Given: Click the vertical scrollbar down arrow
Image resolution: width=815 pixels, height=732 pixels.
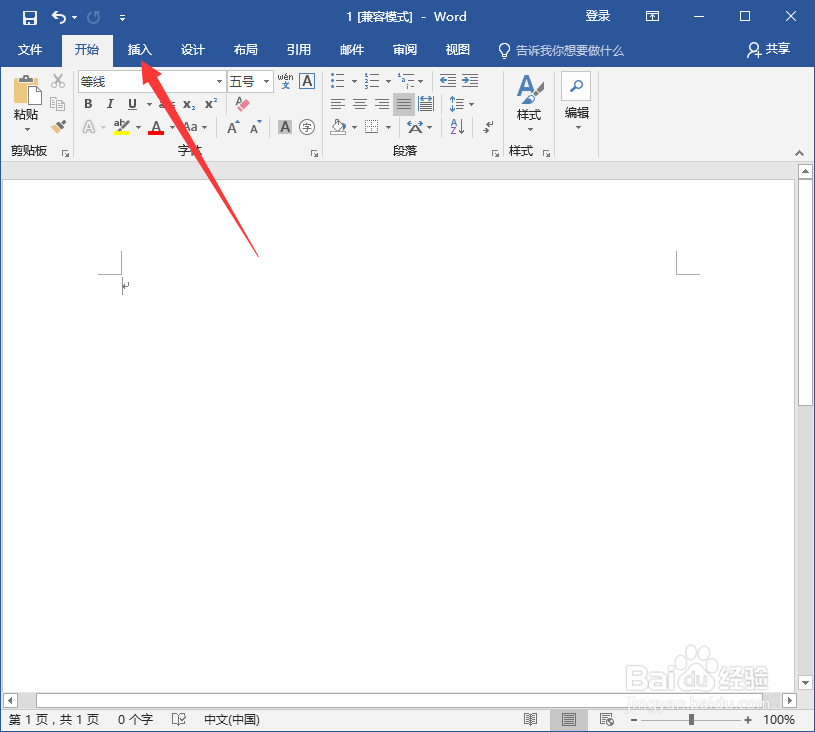Looking at the screenshot, I should pyautogui.click(x=806, y=683).
